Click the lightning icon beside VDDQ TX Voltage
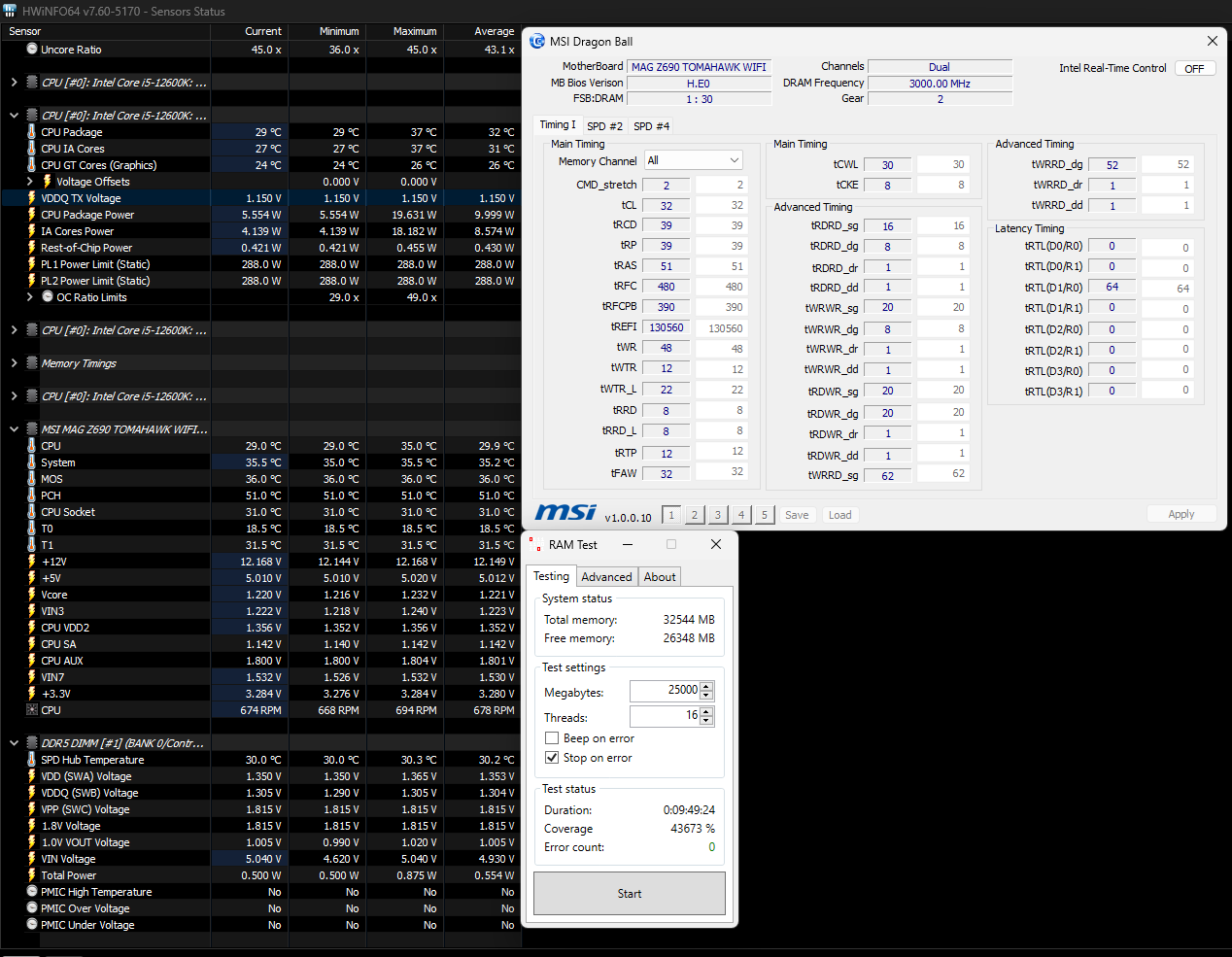The height and width of the screenshot is (957, 1232). tap(32, 197)
